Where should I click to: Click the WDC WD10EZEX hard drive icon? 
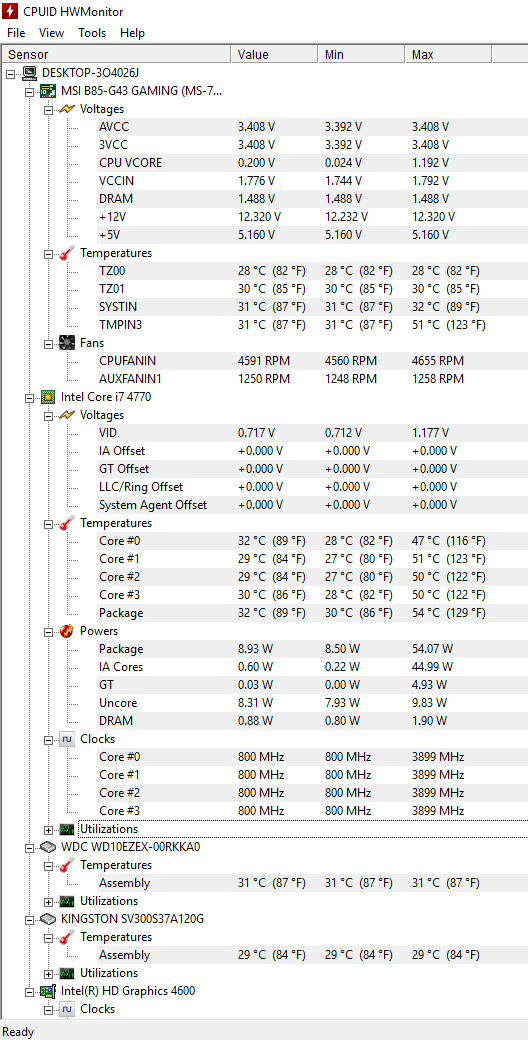tap(48, 847)
